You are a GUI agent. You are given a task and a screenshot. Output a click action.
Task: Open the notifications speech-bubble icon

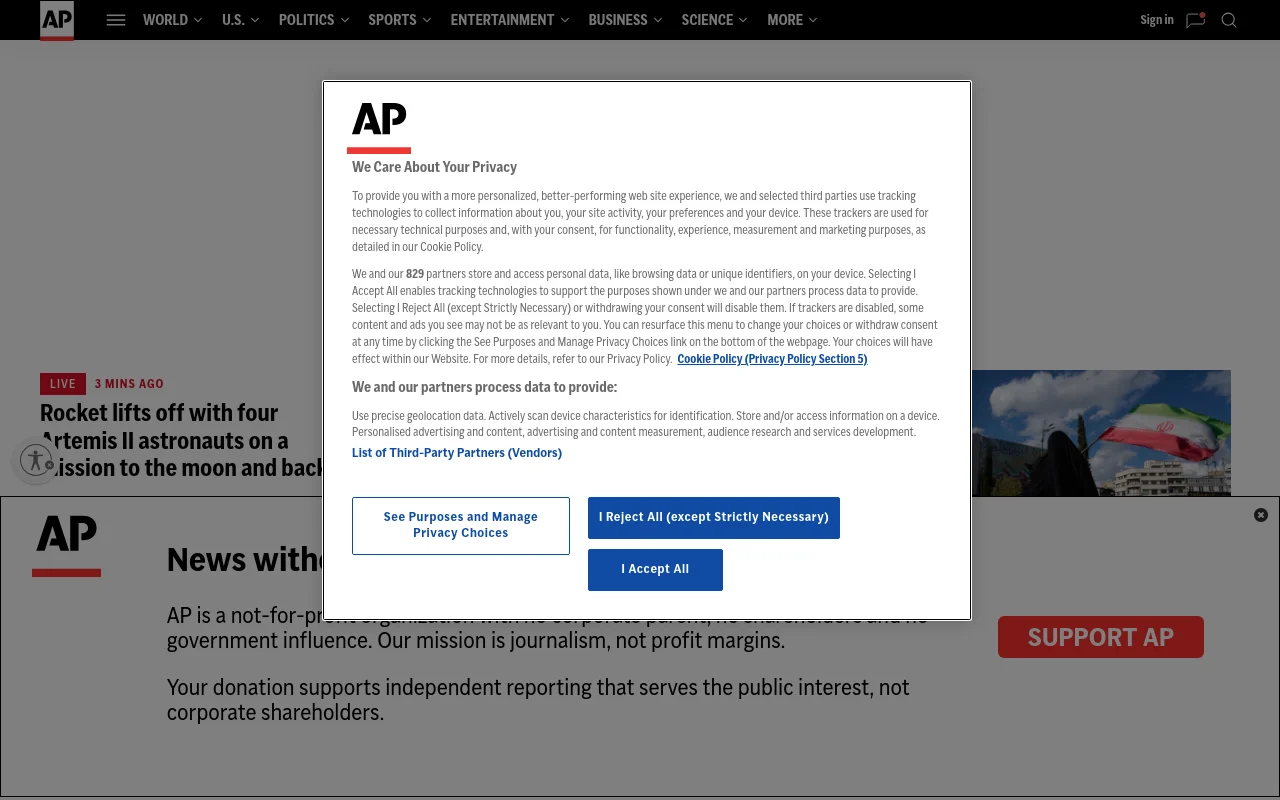click(x=1195, y=20)
